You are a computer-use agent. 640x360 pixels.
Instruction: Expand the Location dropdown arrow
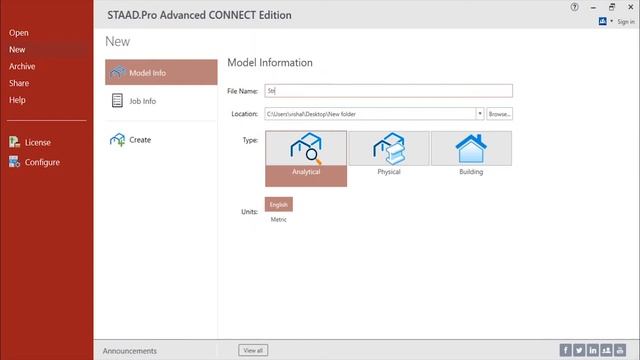coord(480,114)
